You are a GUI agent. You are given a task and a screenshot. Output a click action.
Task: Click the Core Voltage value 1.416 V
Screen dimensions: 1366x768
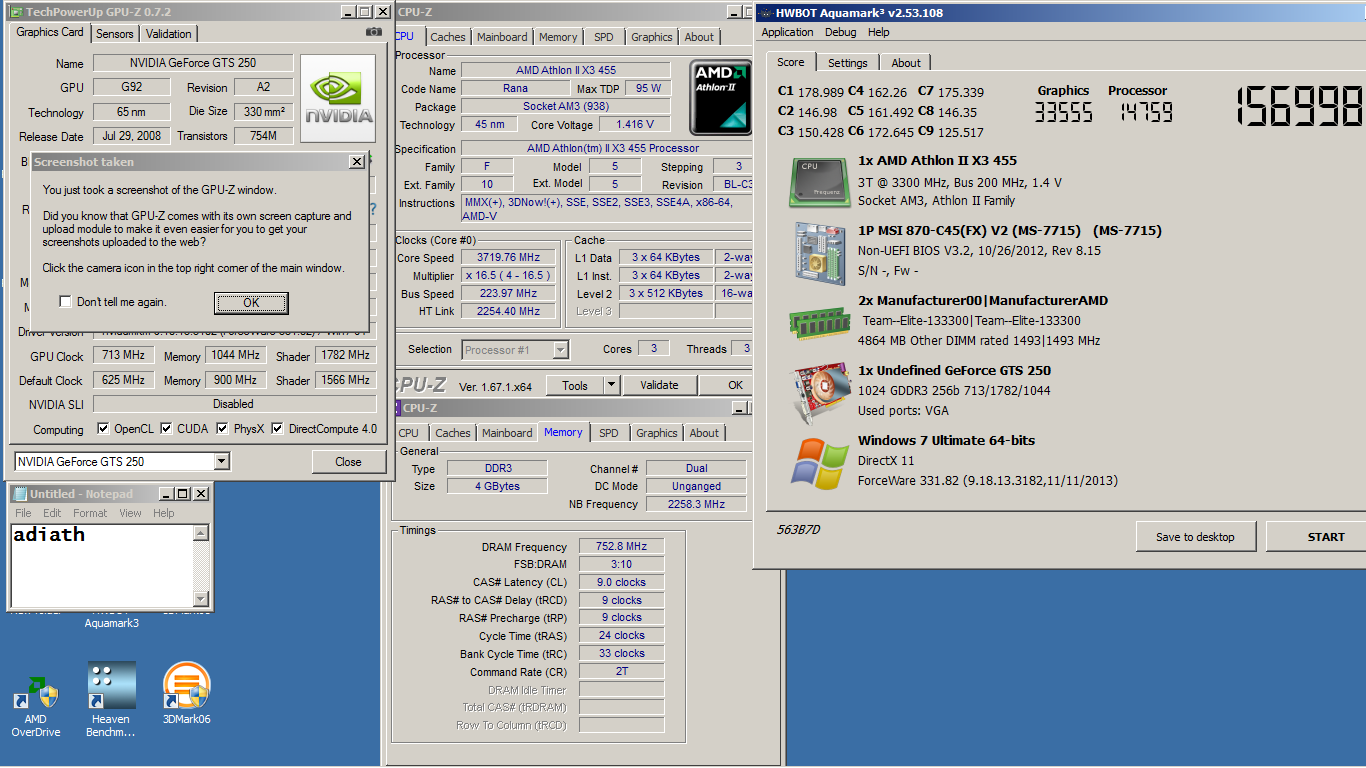click(635, 125)
